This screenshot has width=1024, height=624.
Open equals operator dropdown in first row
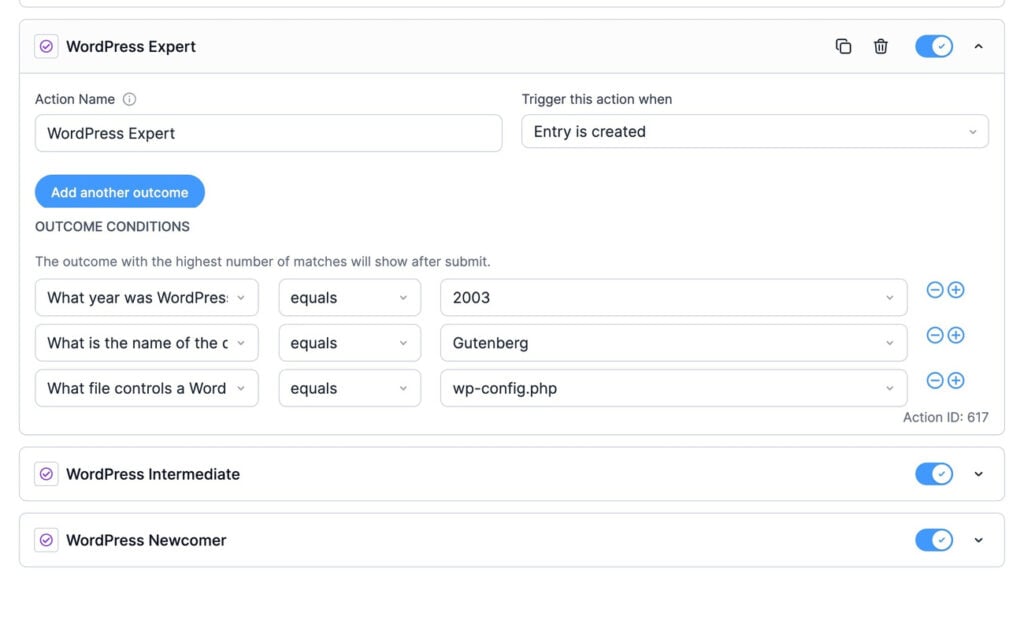(x=349, y=298)
